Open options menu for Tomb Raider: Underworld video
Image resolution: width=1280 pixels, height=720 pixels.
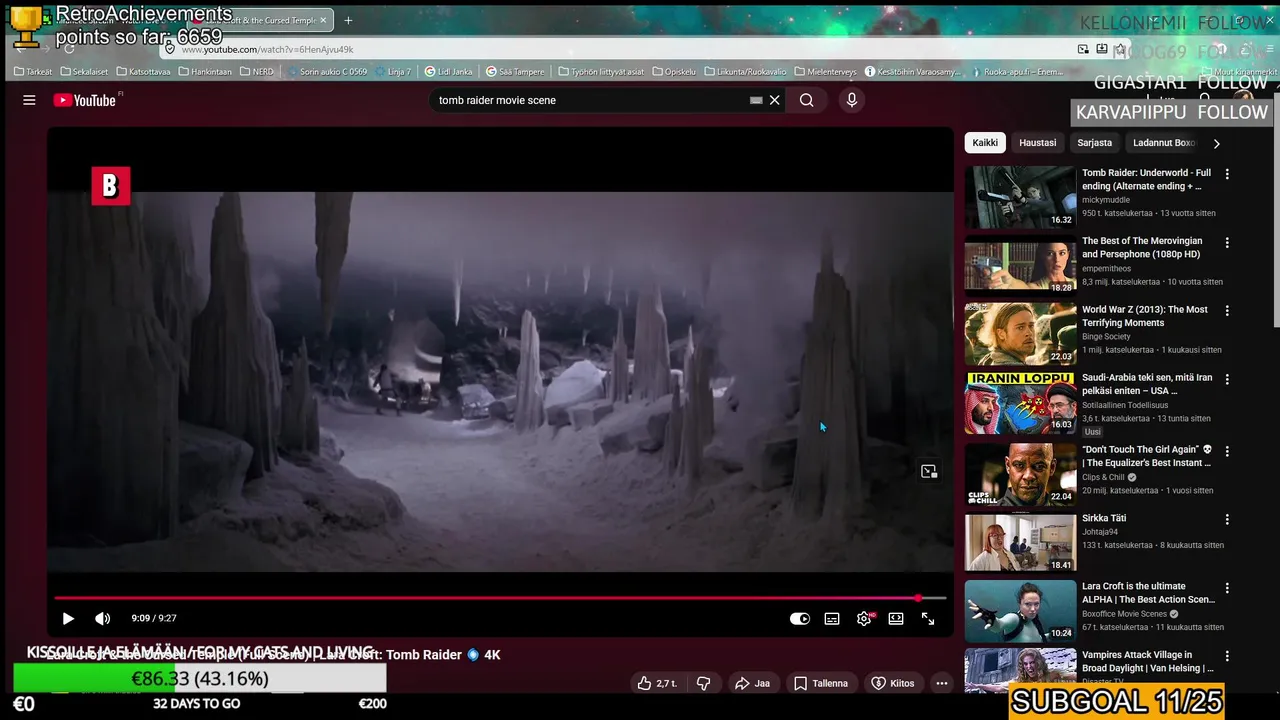pos(1227,174)
